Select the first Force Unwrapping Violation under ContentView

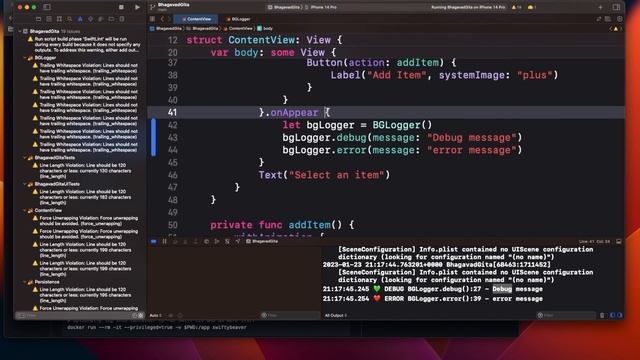point(86,221)
